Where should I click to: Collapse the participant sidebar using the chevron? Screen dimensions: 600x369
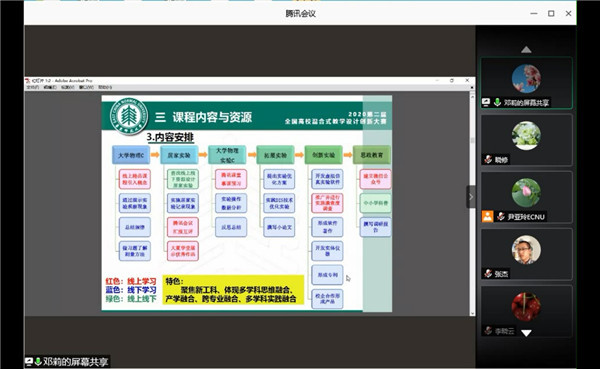point(471,197)
